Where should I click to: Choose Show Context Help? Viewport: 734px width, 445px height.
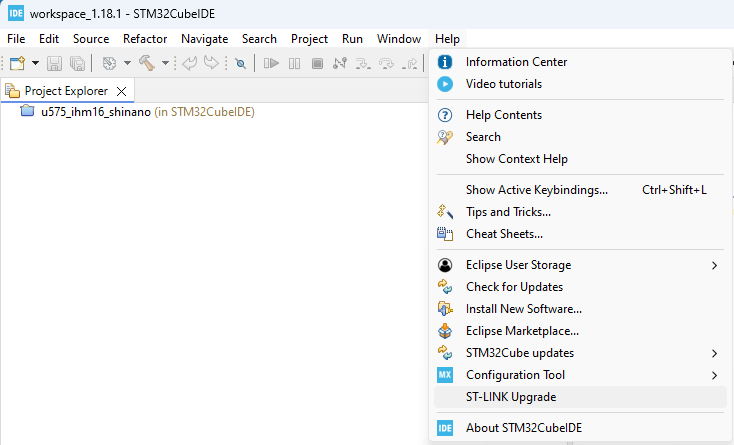tap(580, 159)
